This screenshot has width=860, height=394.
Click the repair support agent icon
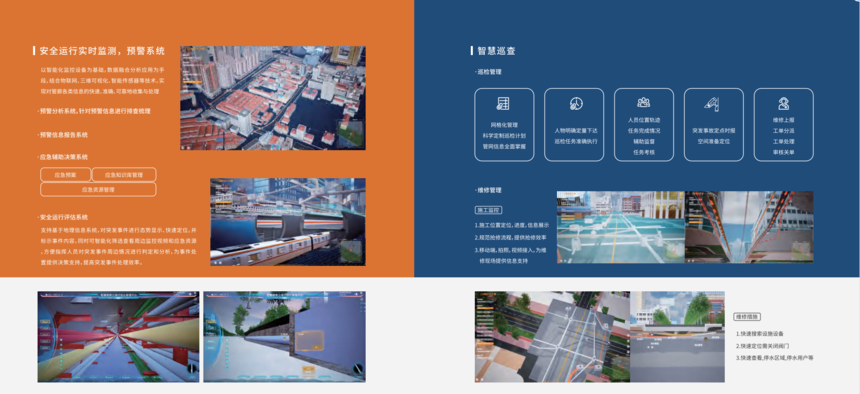click(783, 103)
